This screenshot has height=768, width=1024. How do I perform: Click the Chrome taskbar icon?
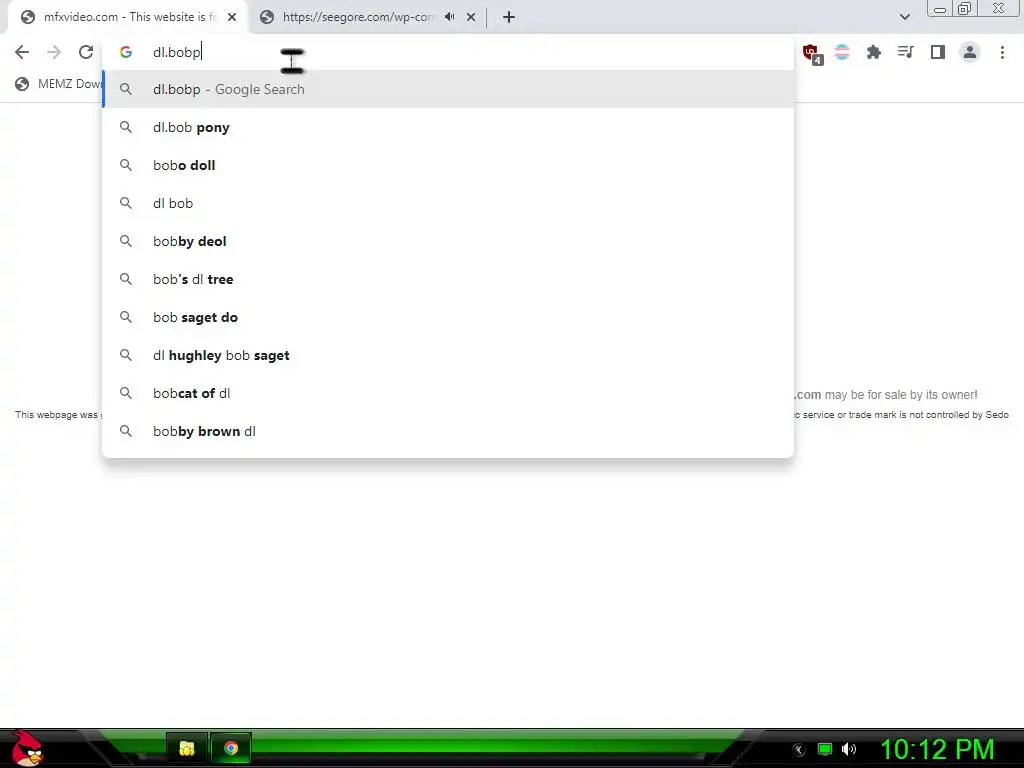pyautogui.click(x=231, y=748)
